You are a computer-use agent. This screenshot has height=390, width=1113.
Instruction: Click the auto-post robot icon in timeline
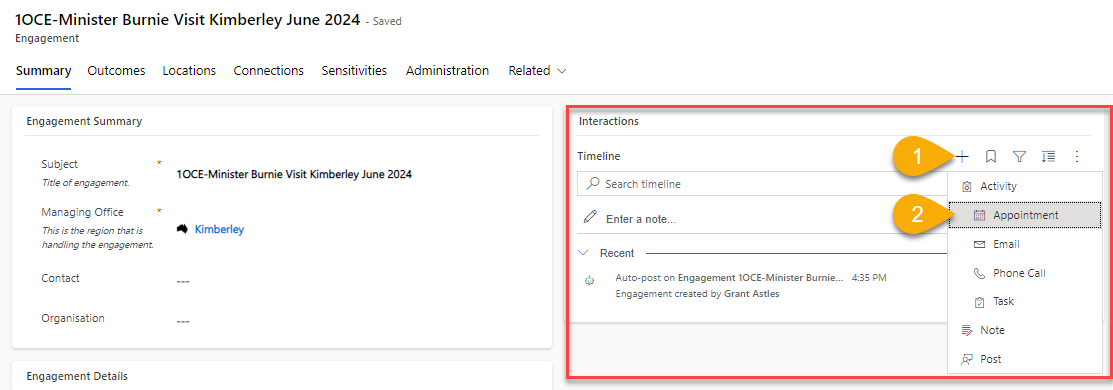click(x=588, y=281)
